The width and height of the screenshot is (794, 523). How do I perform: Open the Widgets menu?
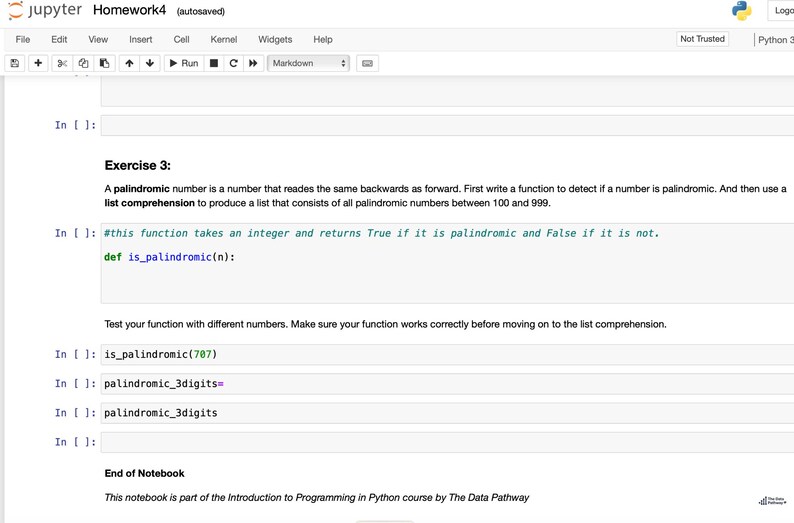pos(275,39)
